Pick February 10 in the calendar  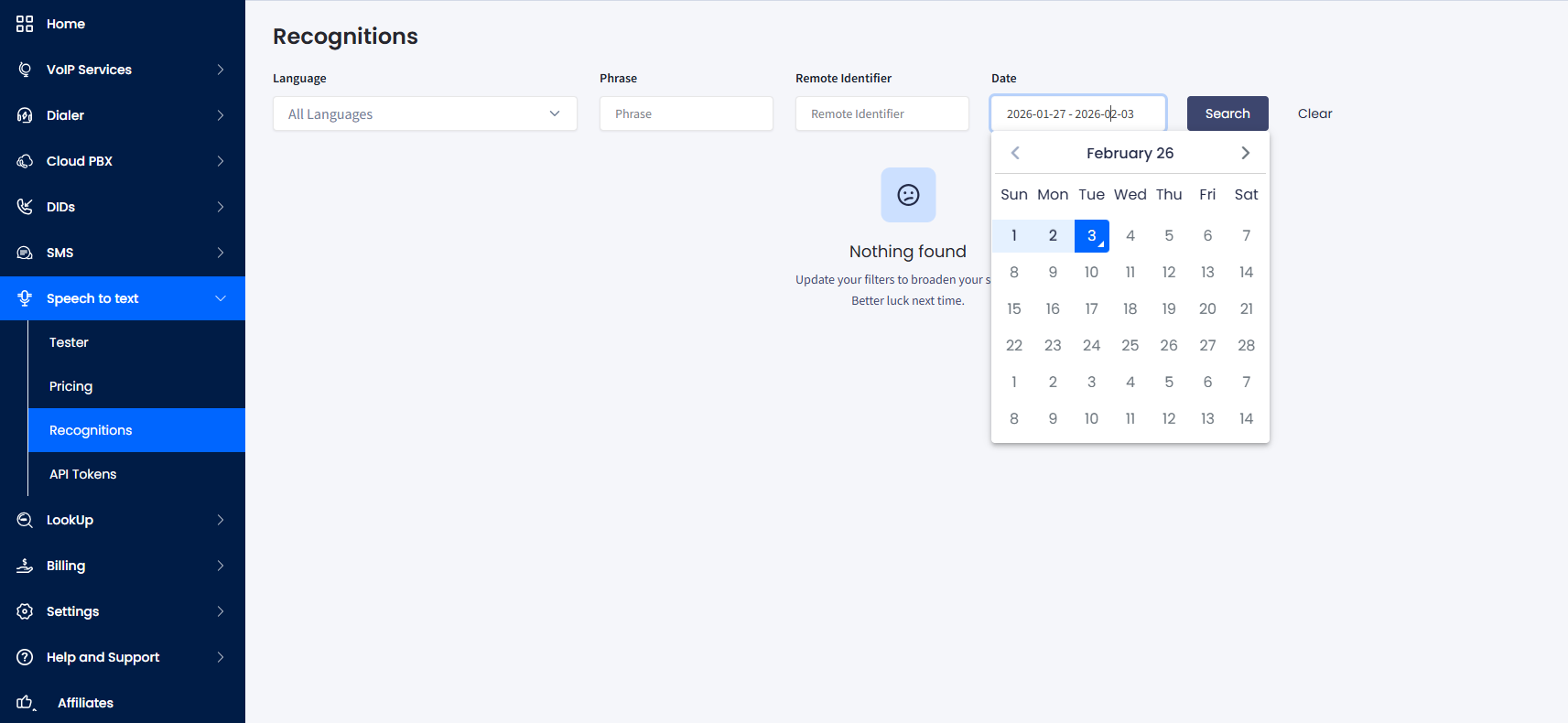[x=1091, y=272]
